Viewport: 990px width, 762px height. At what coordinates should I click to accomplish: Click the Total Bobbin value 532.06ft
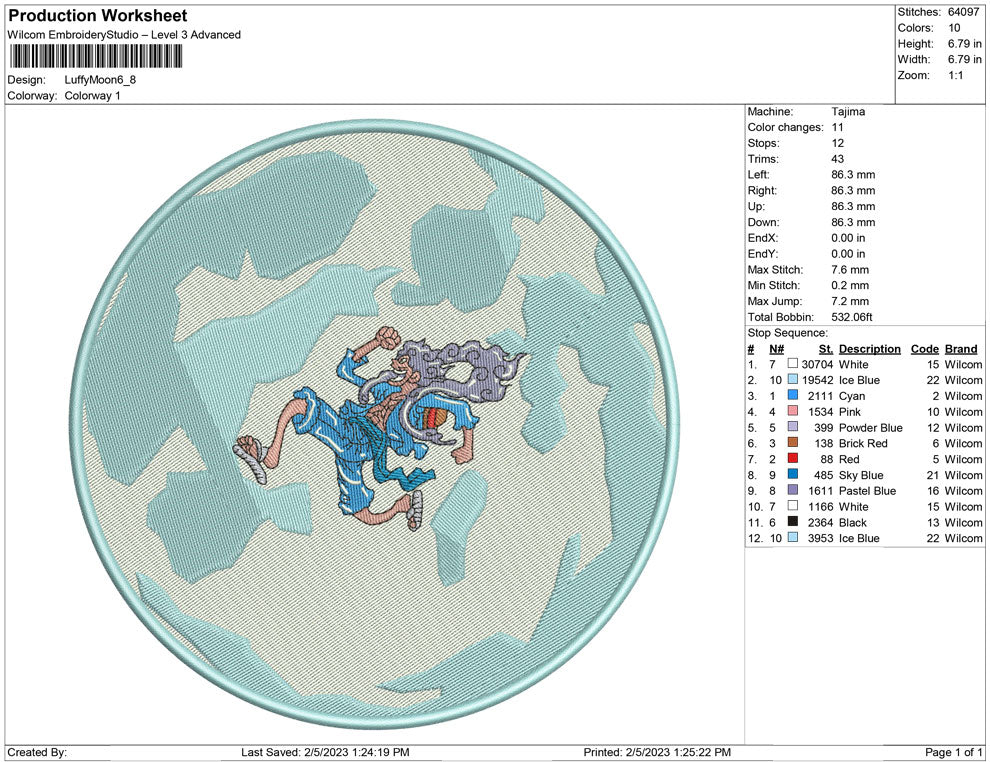(x=853, y=317)
